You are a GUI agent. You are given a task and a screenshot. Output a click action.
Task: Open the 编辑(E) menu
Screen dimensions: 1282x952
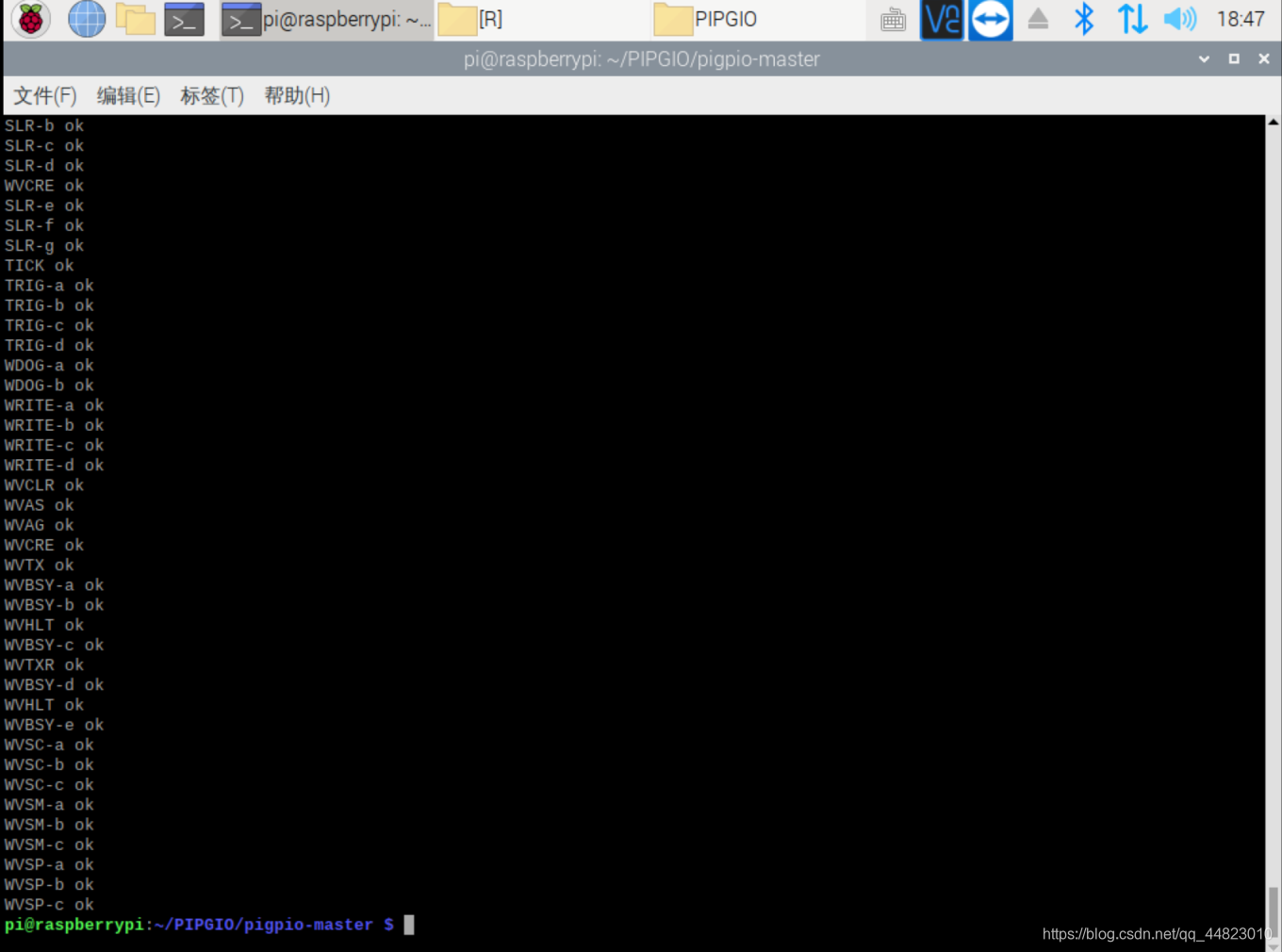128,96
